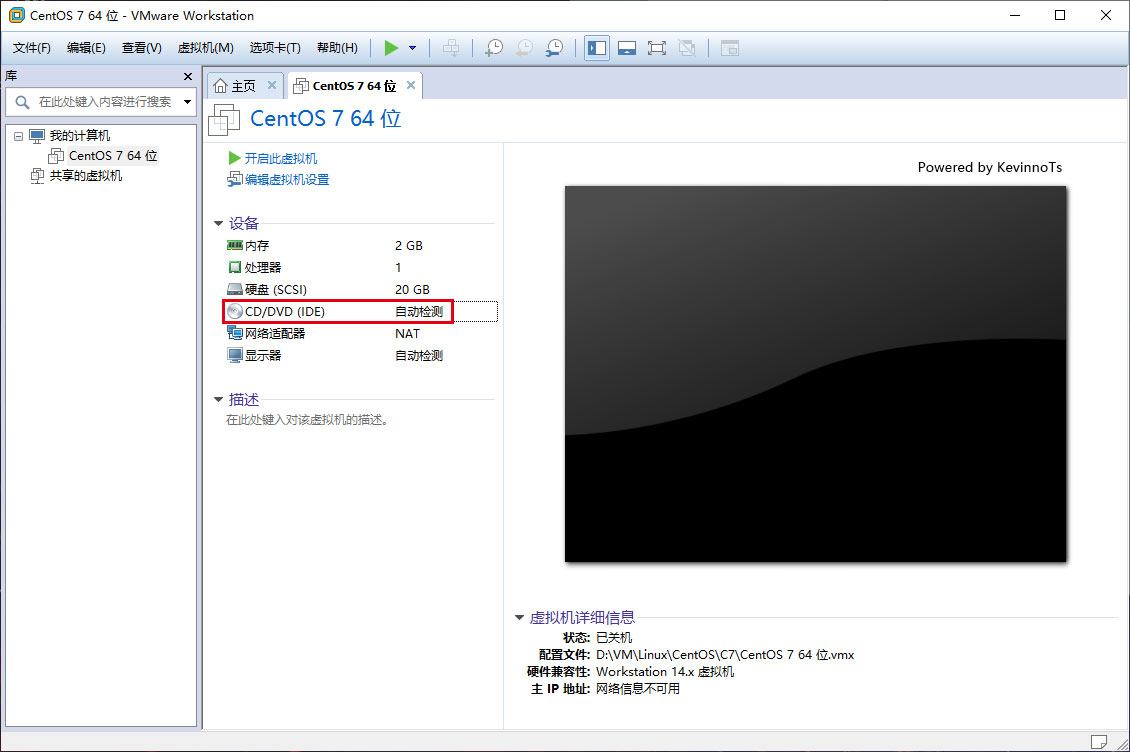Close the 库 library panel
This screenshot has height=752, width=1130.
point(188,76)
